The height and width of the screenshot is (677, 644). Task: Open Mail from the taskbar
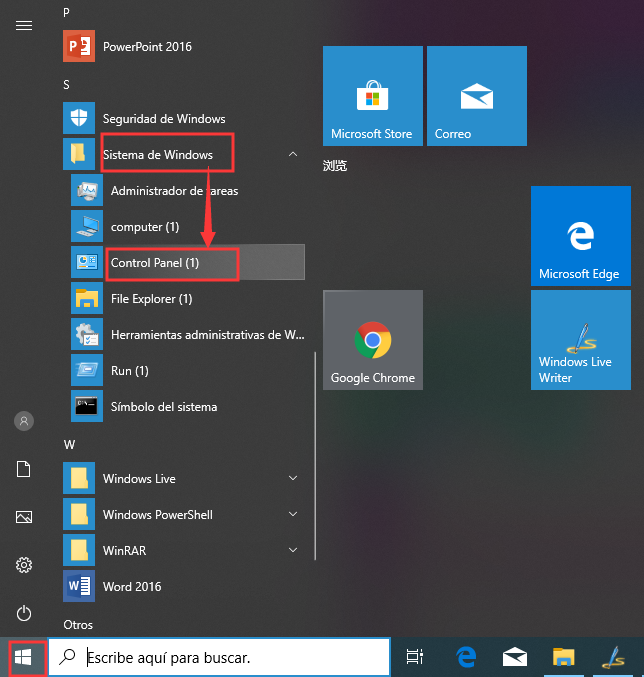point(515,657)
